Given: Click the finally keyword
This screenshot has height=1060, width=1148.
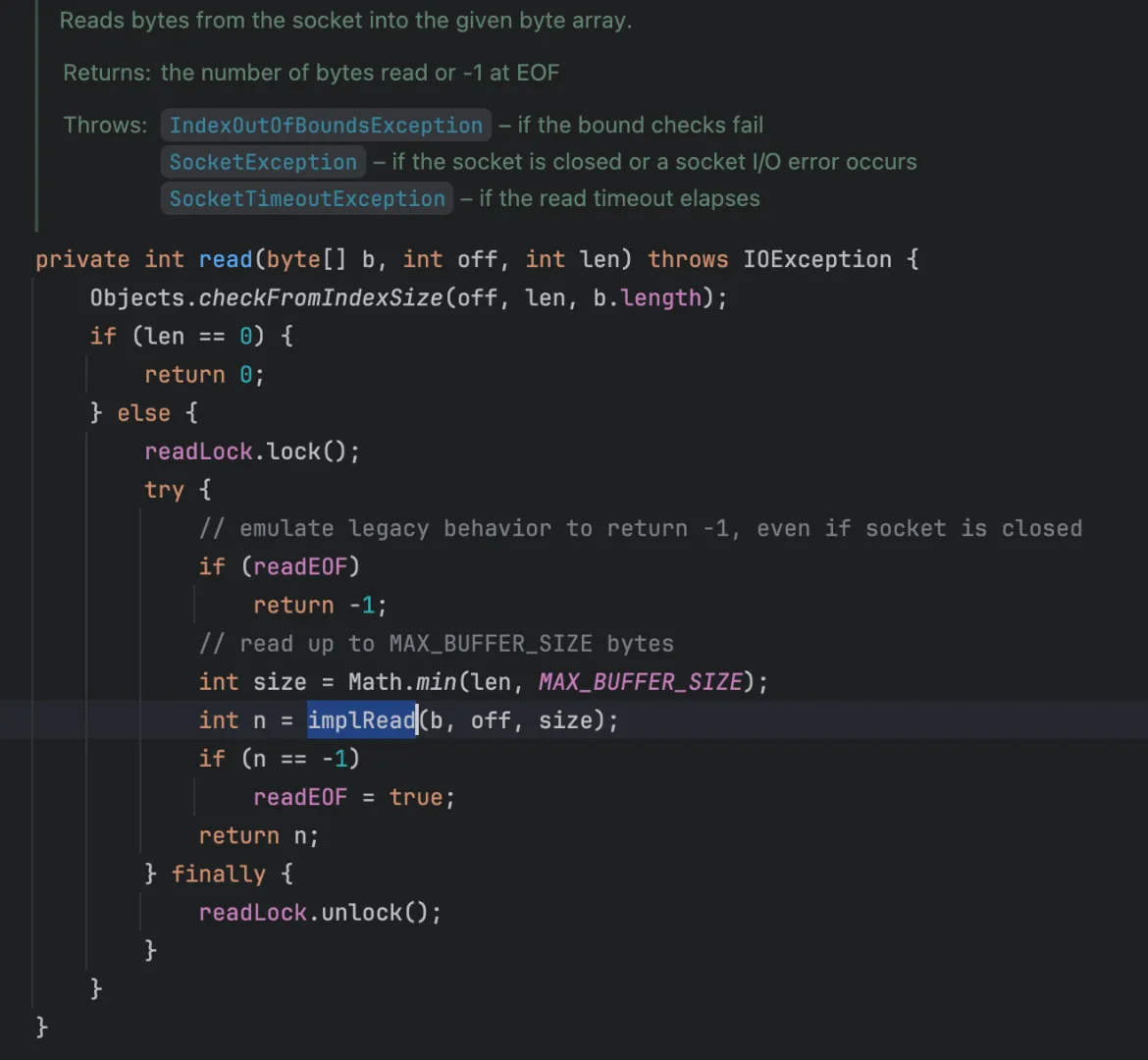Looking at the screenshot, I should (x=218, y=874).
